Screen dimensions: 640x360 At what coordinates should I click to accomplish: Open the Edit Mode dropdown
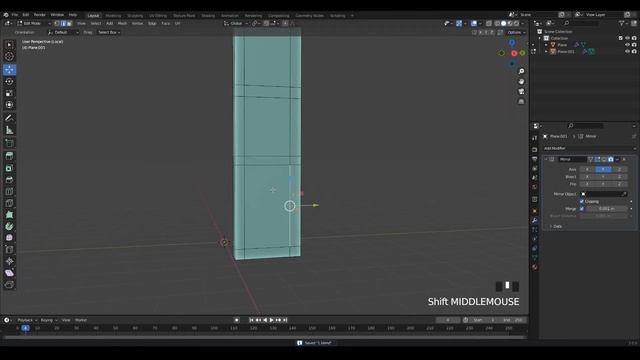(x=34, y=23)
